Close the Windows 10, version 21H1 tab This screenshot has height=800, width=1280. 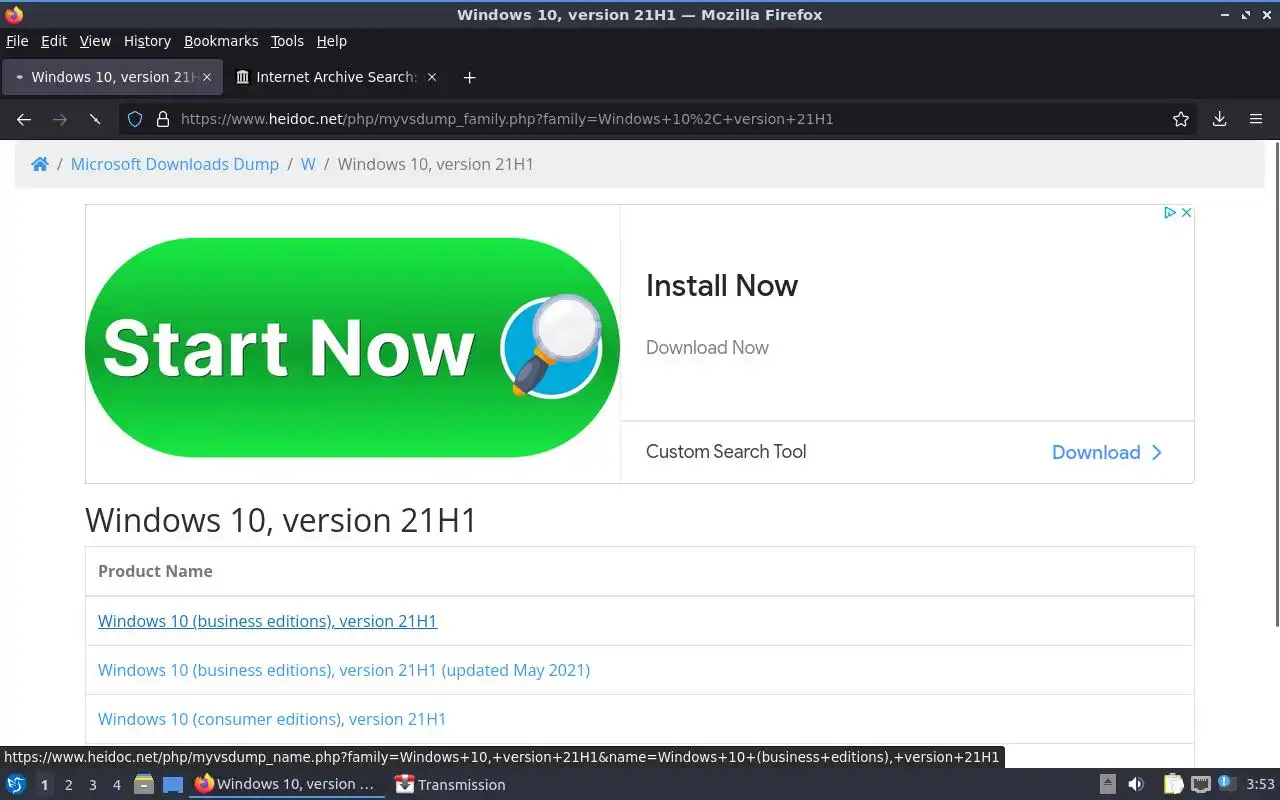coord(207,77)
